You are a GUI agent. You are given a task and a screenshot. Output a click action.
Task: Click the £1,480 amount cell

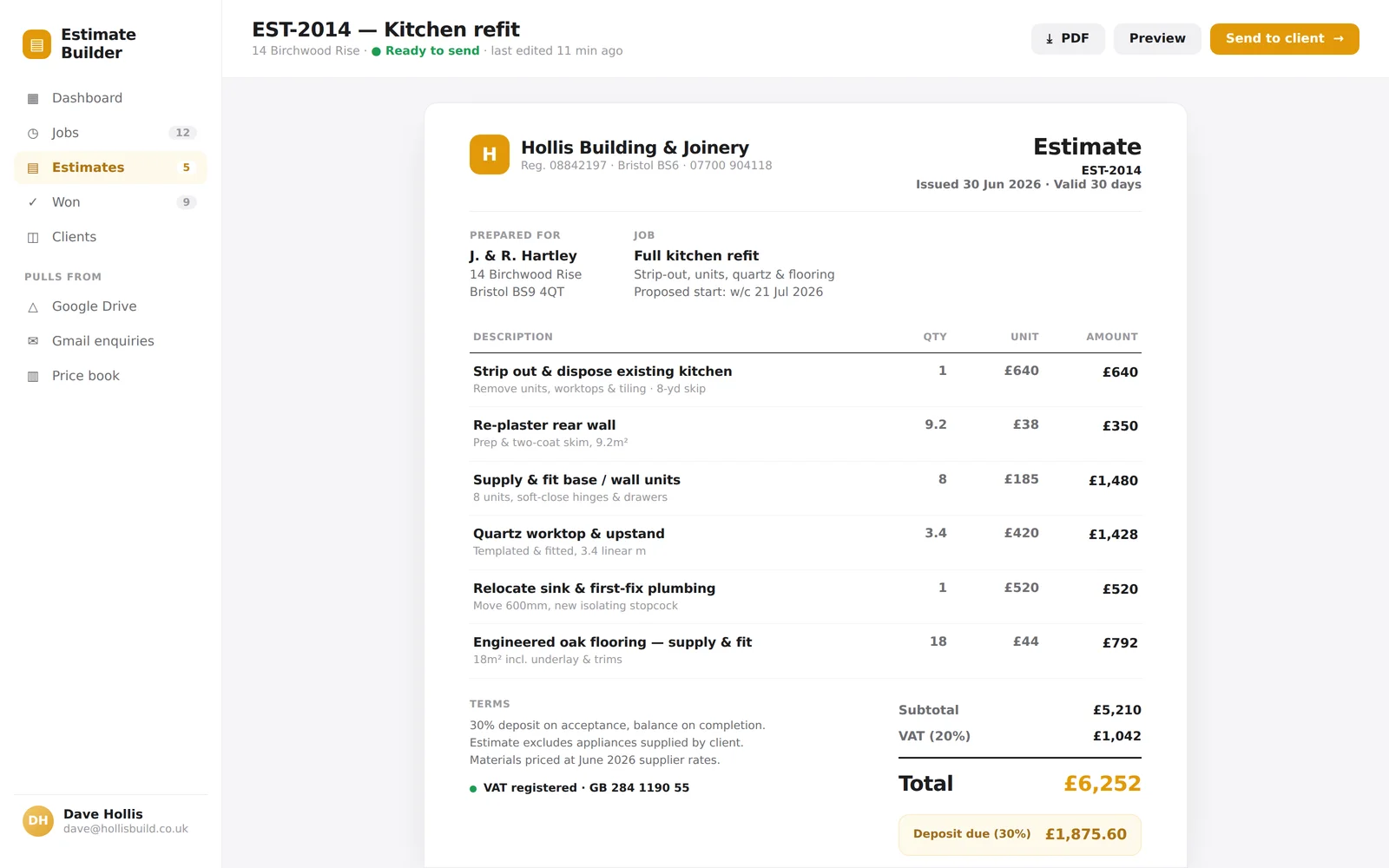(x=1113, y=481)
